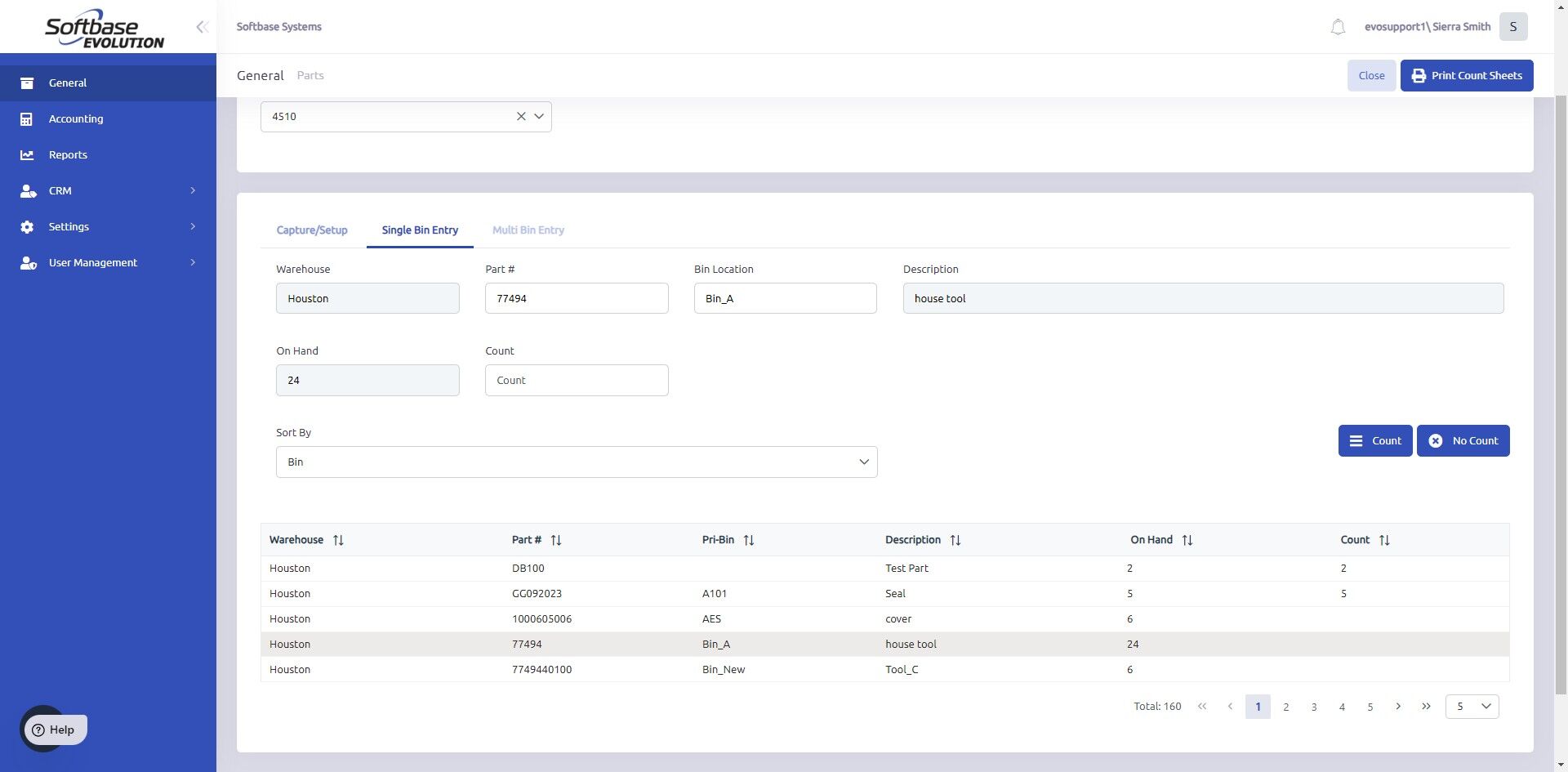Click the Description field containing house tool
Viewport: 1568px width, 772px height.
pyautogui.click(x=1203, y=299)
